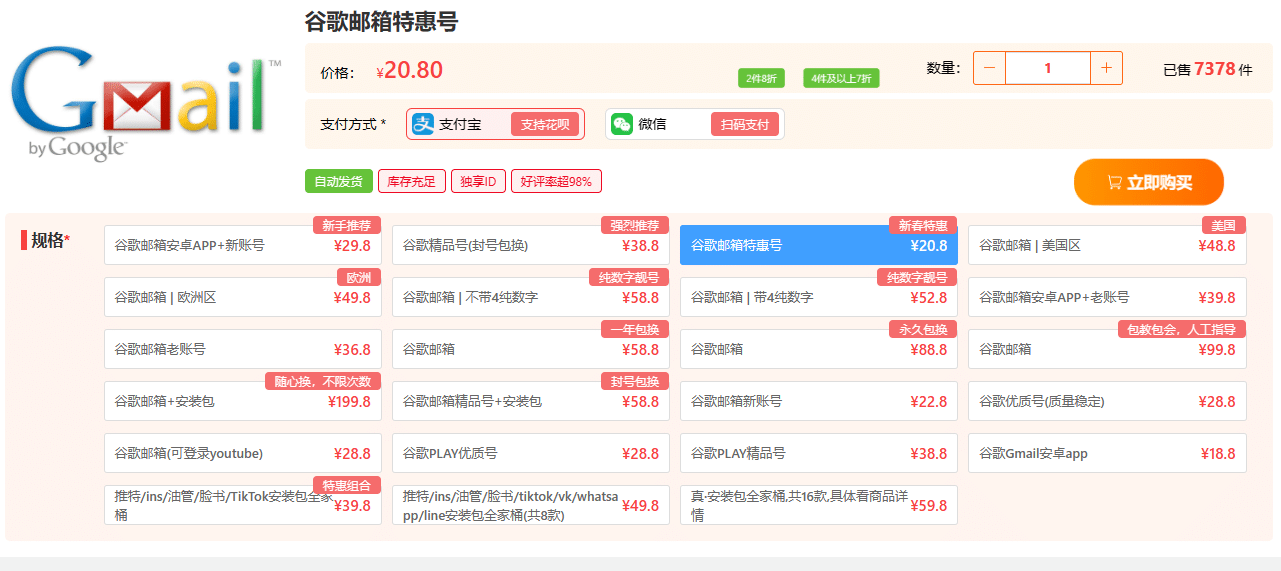This screenshot has height=571, width=1281.
Task: Click the 欧洲 badge
Action: pyautogui.click(x=359, y=277)
